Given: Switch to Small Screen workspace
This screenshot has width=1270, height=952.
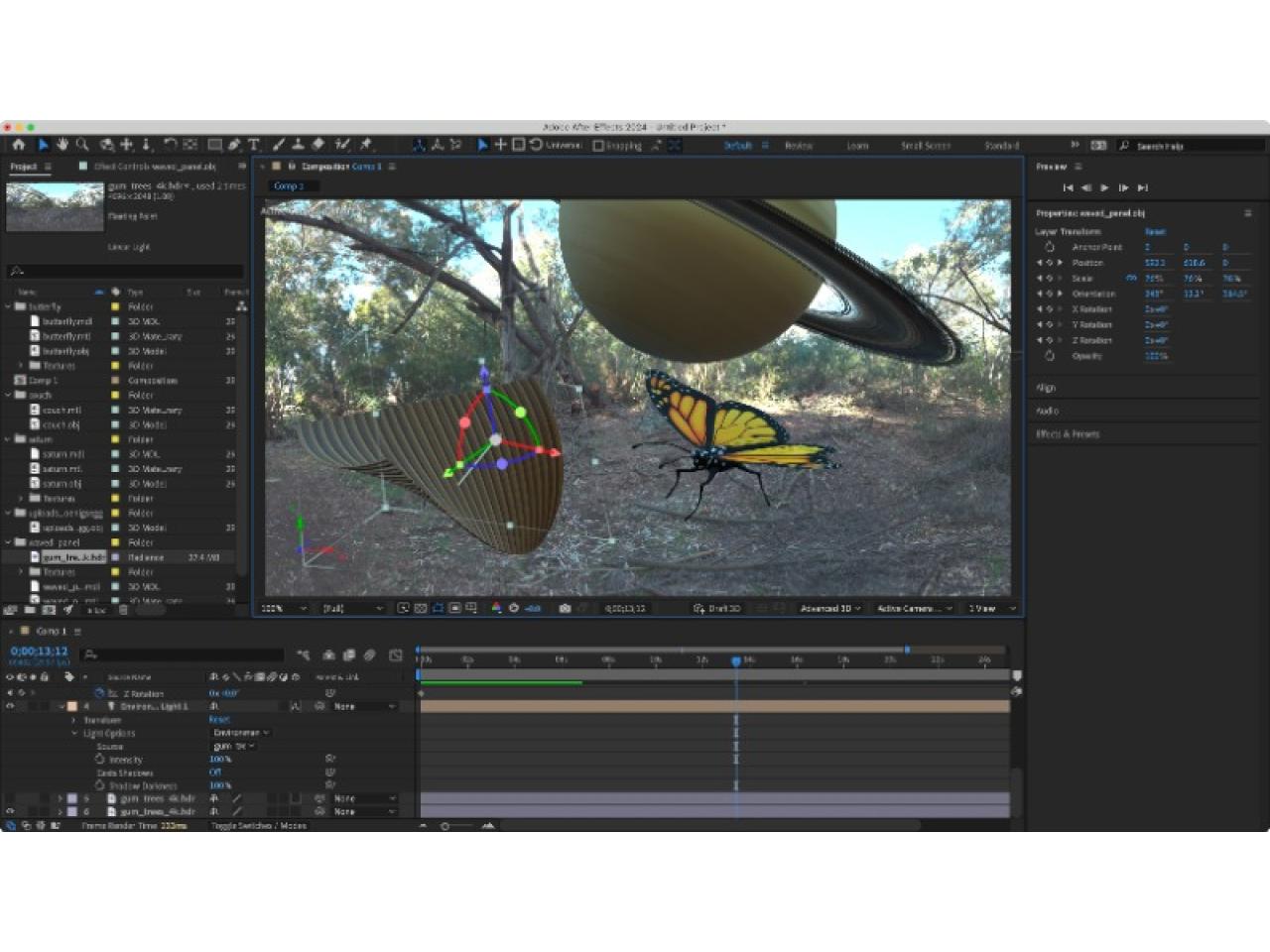Looking at the screenshot, I should tap(925, 145).
